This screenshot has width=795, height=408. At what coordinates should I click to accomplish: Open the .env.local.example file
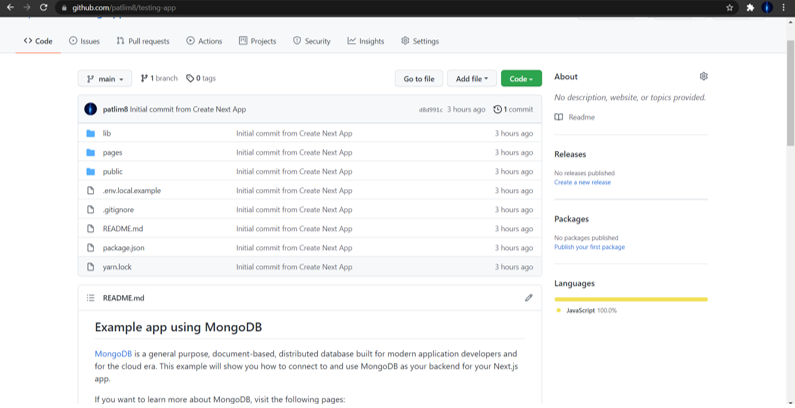(x=132, y=191)
